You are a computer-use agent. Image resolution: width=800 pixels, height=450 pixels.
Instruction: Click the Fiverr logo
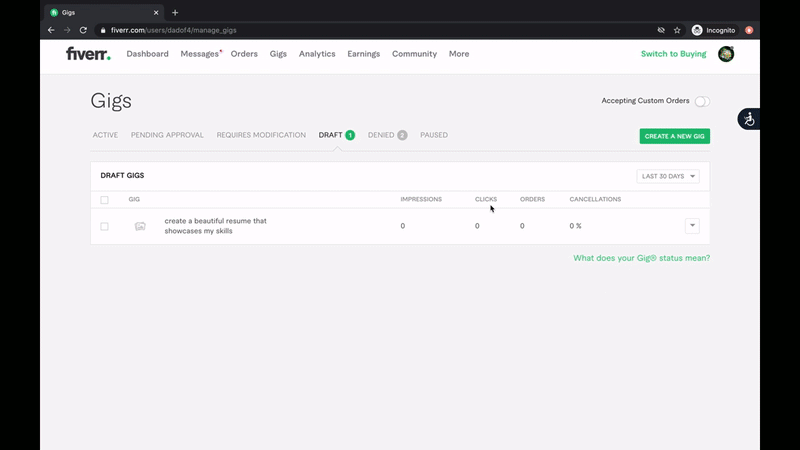click(x=88, y=54)
